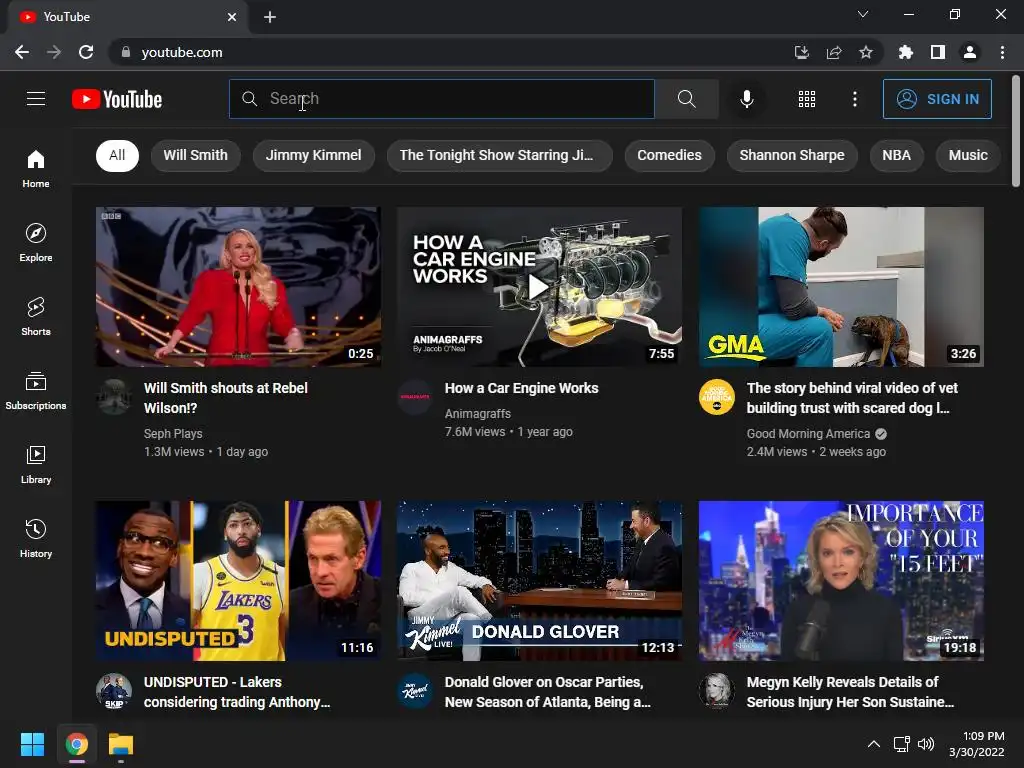
Task: Open the YouTube apps grid
Action: pyautogui.click(x=807, y=99)
